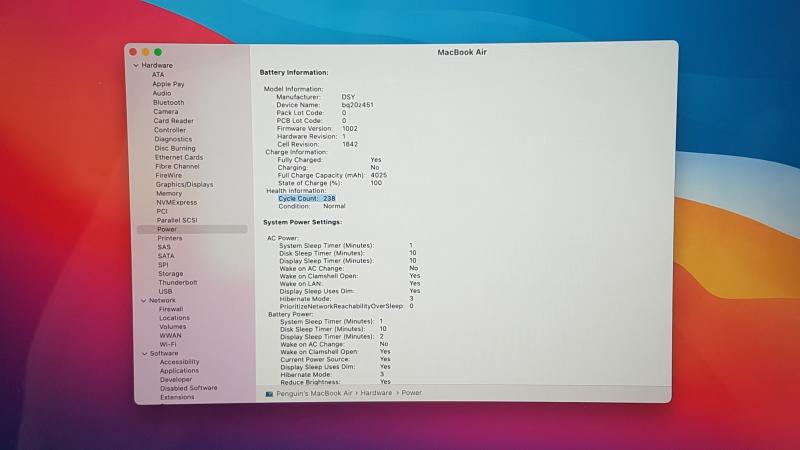Select ATA in the sidebar

(x=158, y=74)
